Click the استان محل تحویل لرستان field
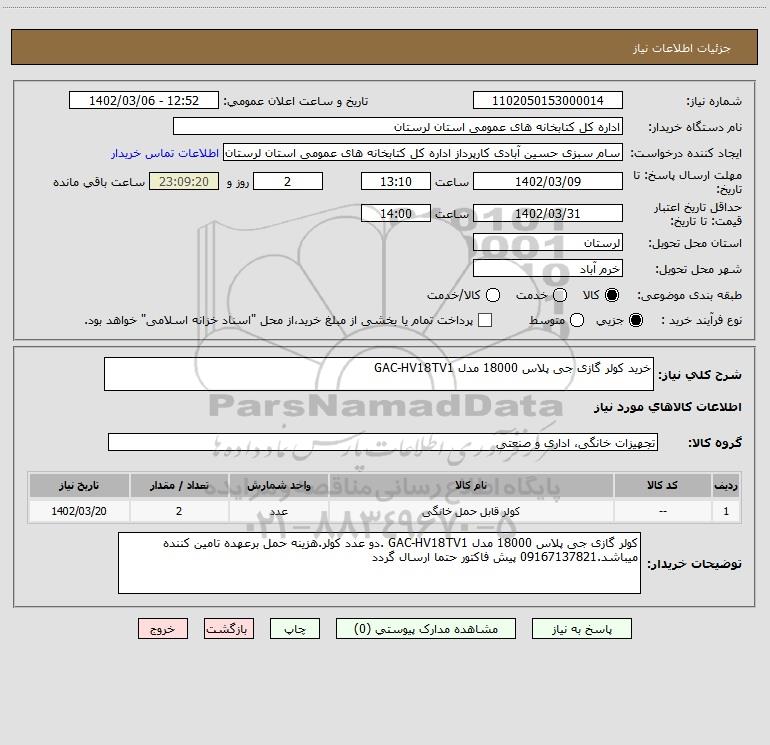 coord(548,242)
